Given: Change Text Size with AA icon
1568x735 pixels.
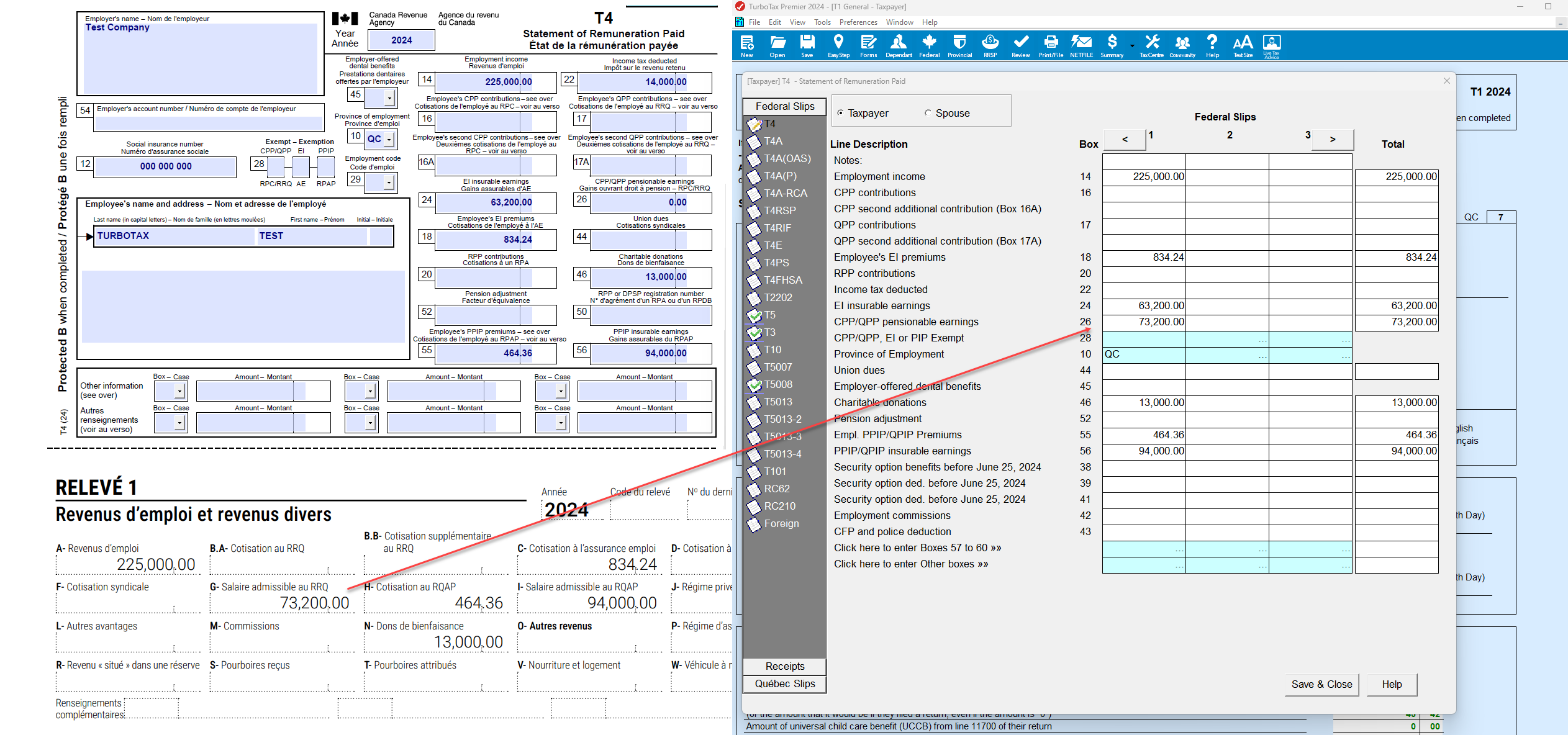Looking at the screenshot, I should pos(1243,46).
